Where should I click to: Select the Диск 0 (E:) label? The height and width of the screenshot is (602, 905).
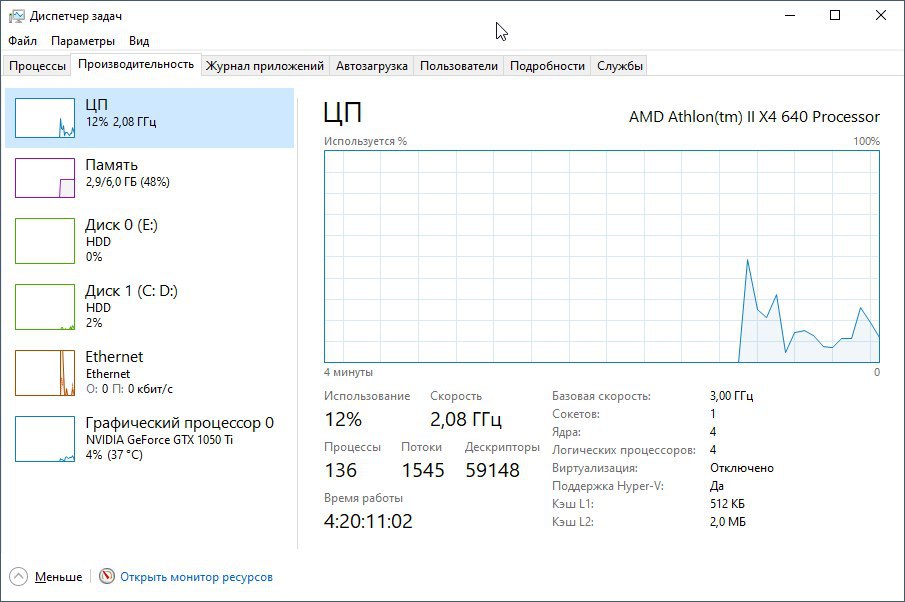click(x=121, y=225)
